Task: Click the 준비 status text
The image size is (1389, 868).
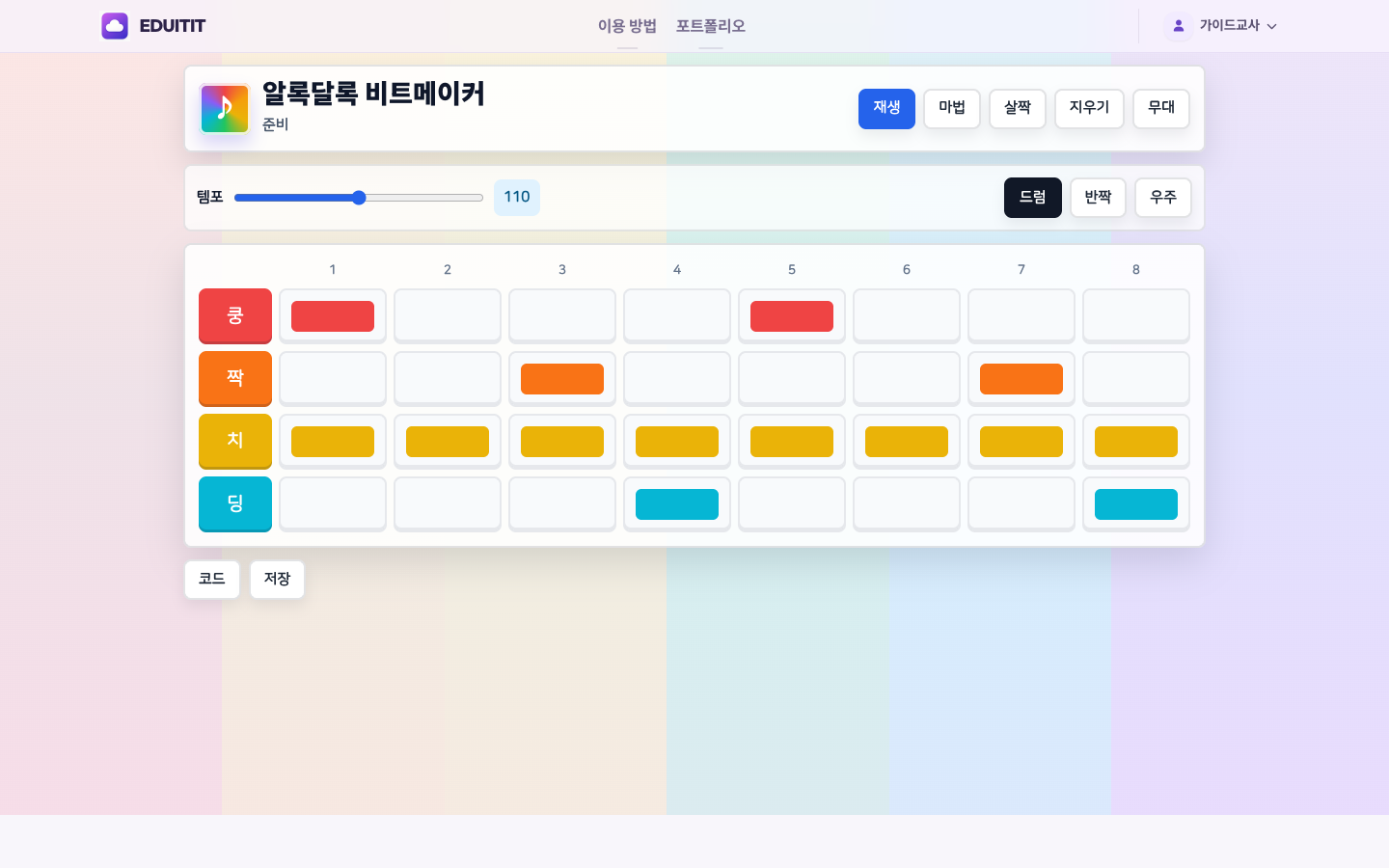Action: click(276, 124)
